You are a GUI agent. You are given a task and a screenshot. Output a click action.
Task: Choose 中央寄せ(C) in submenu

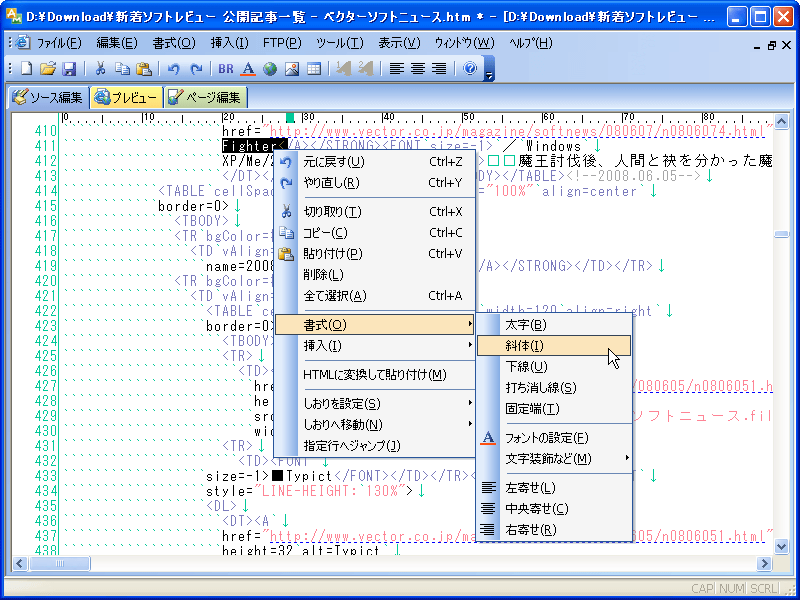point(555,509)
